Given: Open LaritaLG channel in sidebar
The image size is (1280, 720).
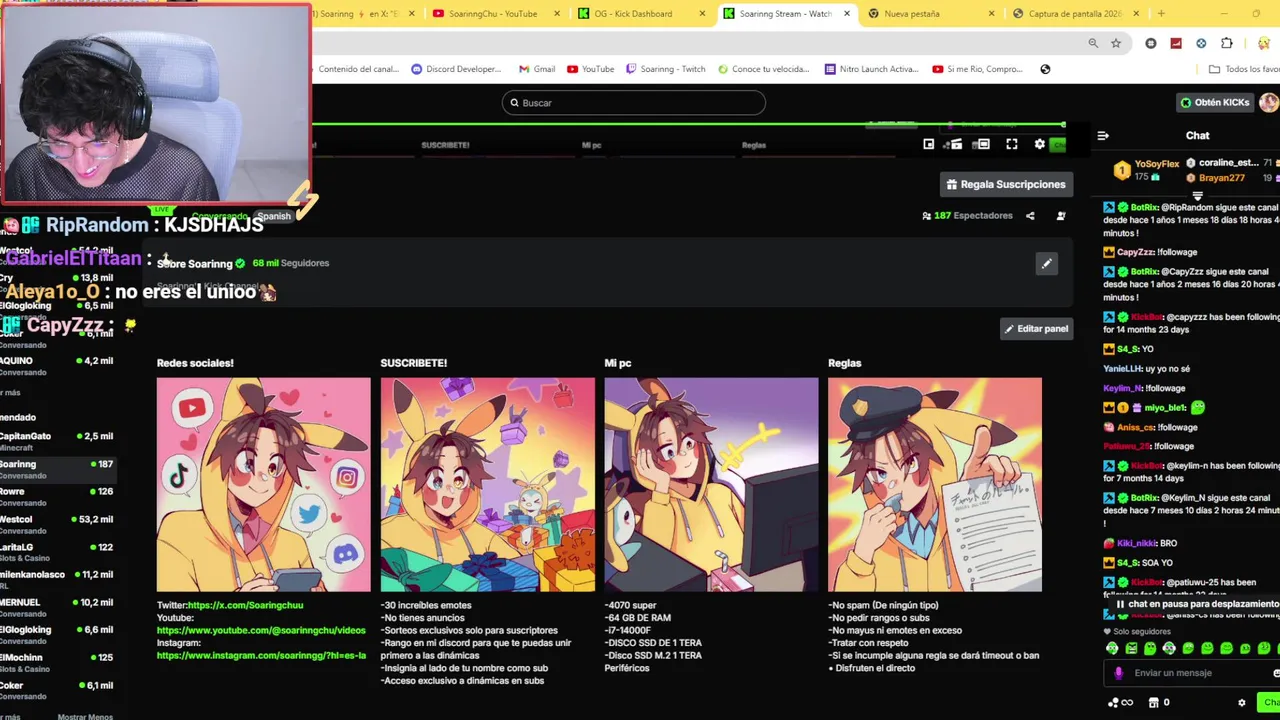Looking at the screenshot, I should [57, 552].
